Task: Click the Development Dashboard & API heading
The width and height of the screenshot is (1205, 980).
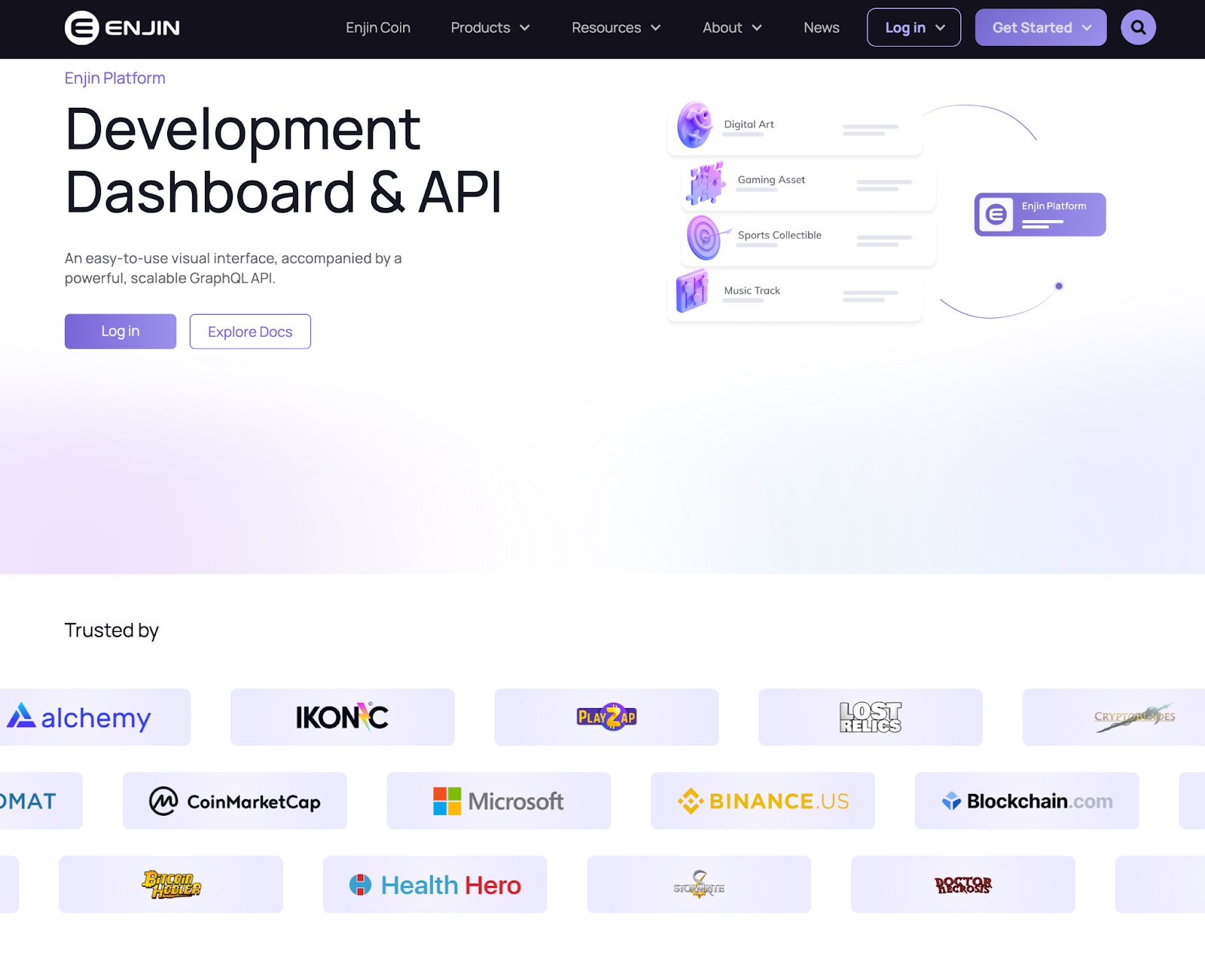Action: [x=283, y=160]
